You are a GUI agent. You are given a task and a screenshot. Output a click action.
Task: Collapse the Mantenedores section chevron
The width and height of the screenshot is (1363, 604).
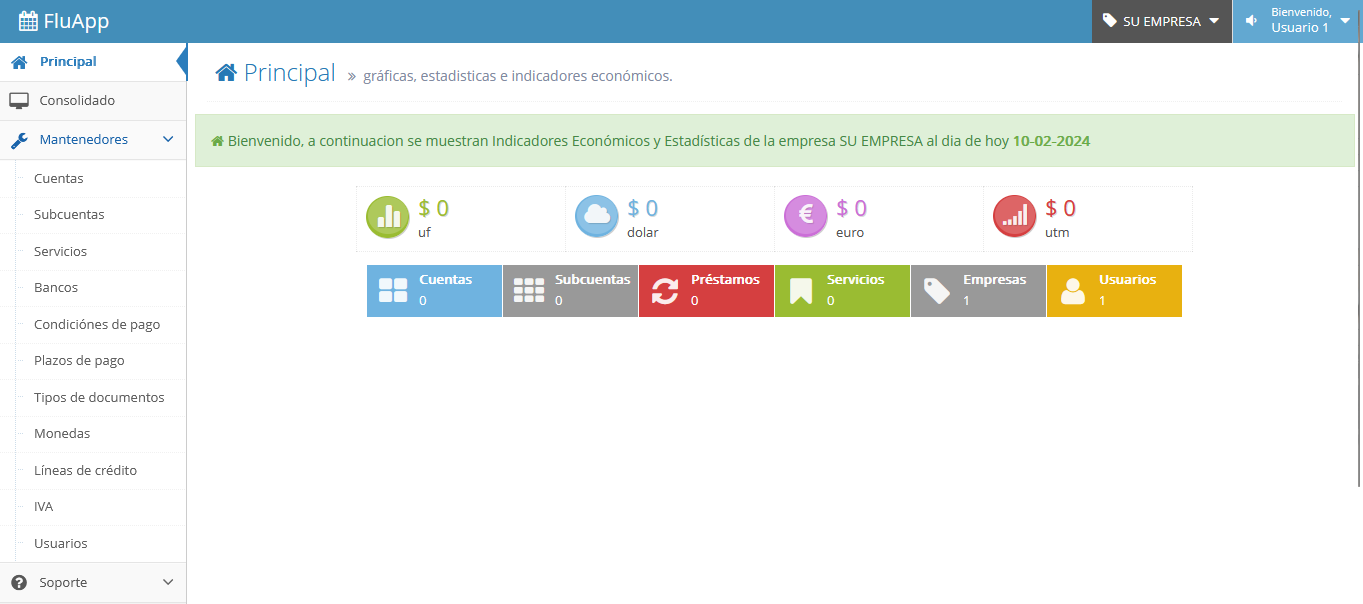[x=168, y=140]
